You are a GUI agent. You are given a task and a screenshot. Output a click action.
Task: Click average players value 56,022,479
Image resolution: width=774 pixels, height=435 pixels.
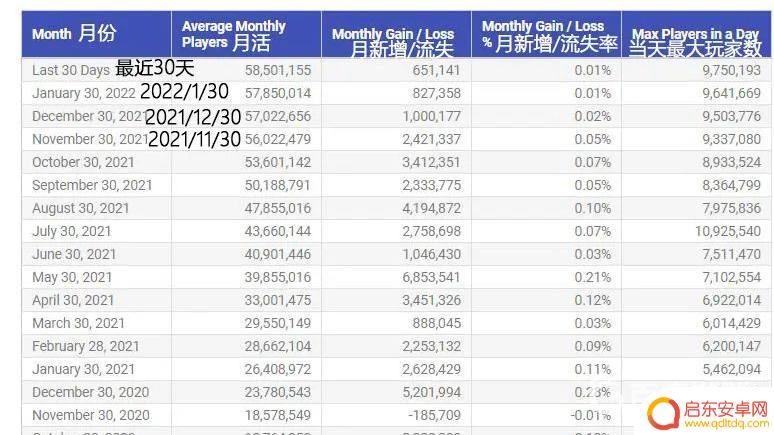point(278,139)
